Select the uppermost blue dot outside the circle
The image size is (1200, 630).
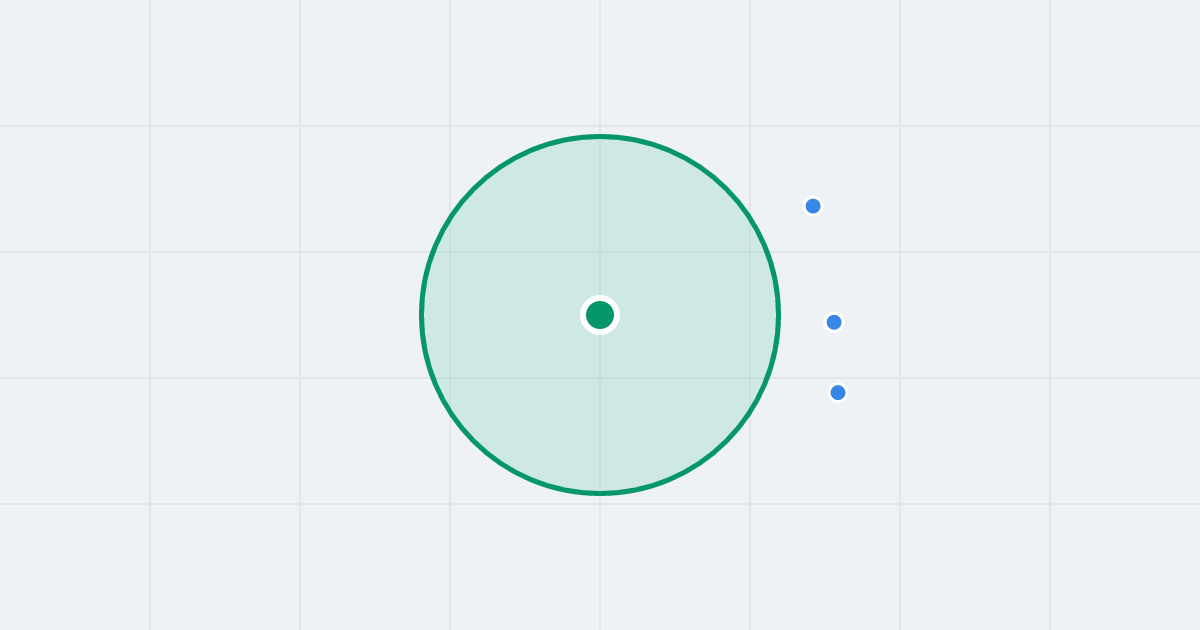[813, 206]
